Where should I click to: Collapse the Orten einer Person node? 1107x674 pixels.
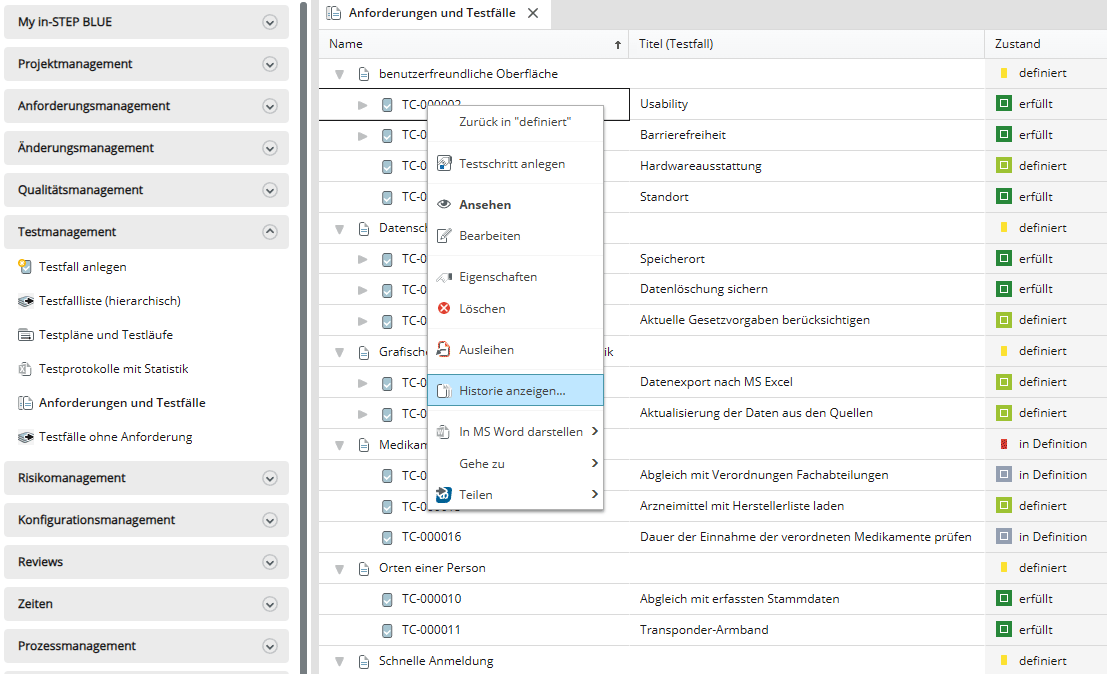(339, 568)
